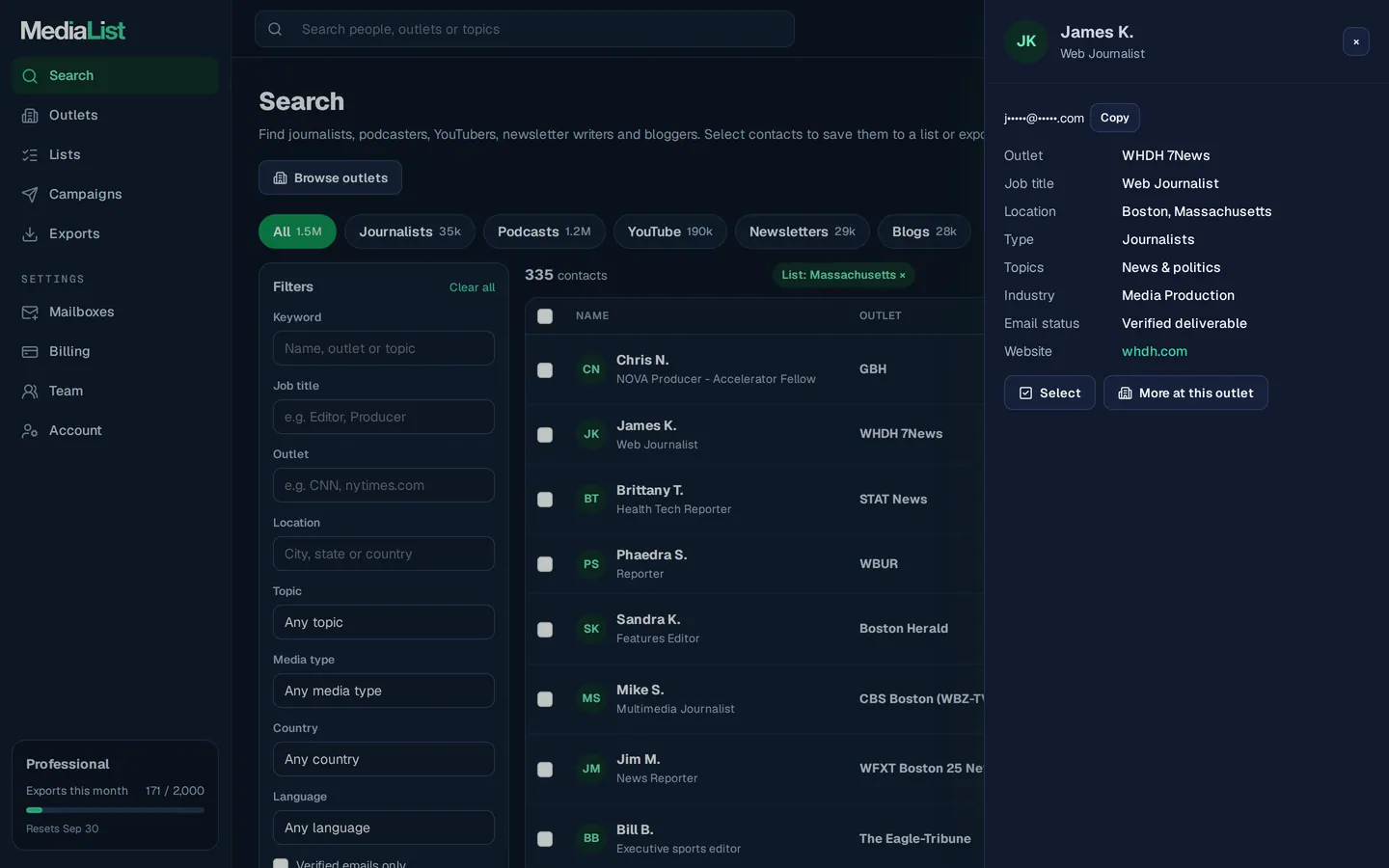
Task: Open the Any topic dropdown
Action: pyautogui.click(x=384, y=622)
